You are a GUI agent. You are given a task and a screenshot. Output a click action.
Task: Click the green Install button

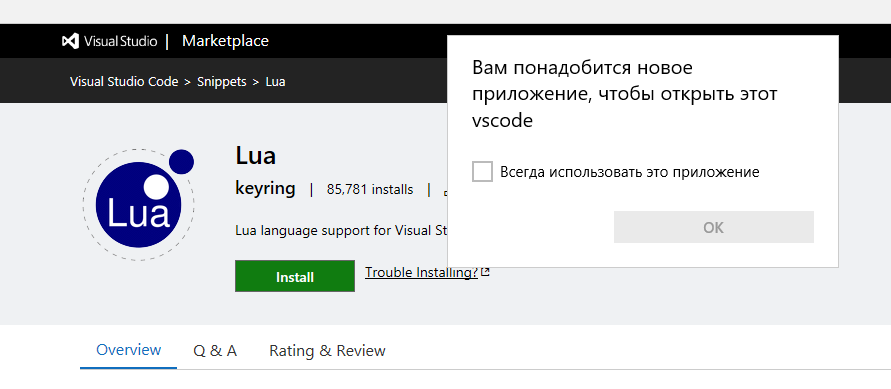(295, 277)
